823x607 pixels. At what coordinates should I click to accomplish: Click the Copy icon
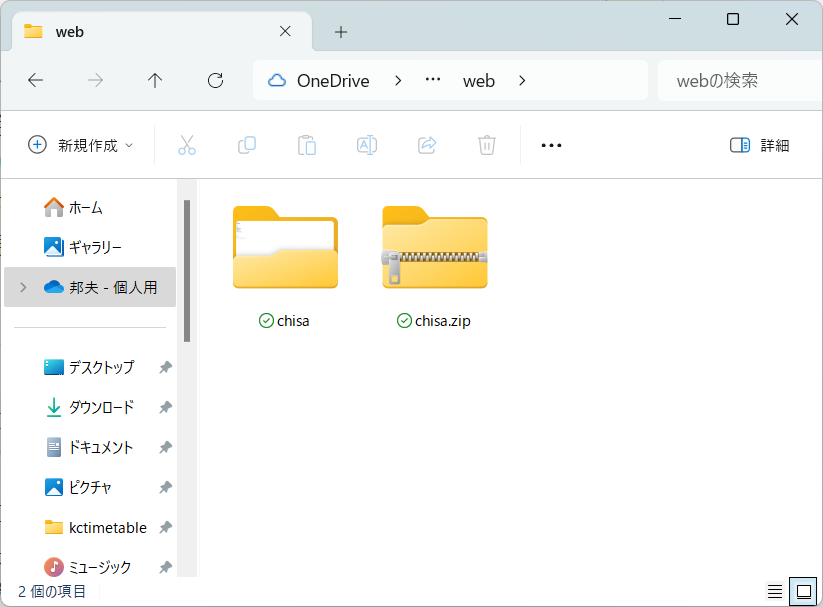click(x=247, y=145)
